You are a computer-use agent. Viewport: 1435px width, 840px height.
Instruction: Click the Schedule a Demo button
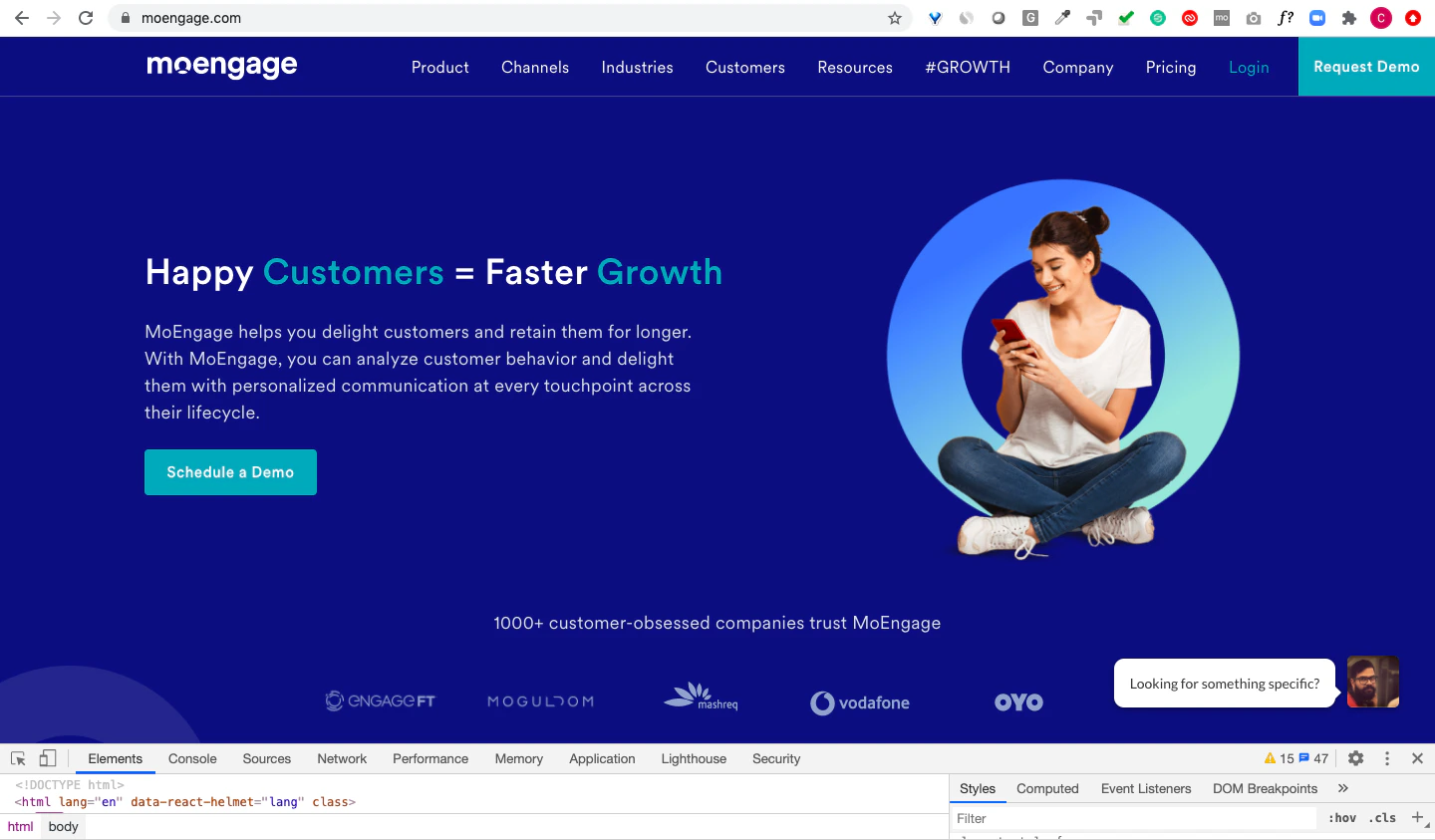pos(230,472)
